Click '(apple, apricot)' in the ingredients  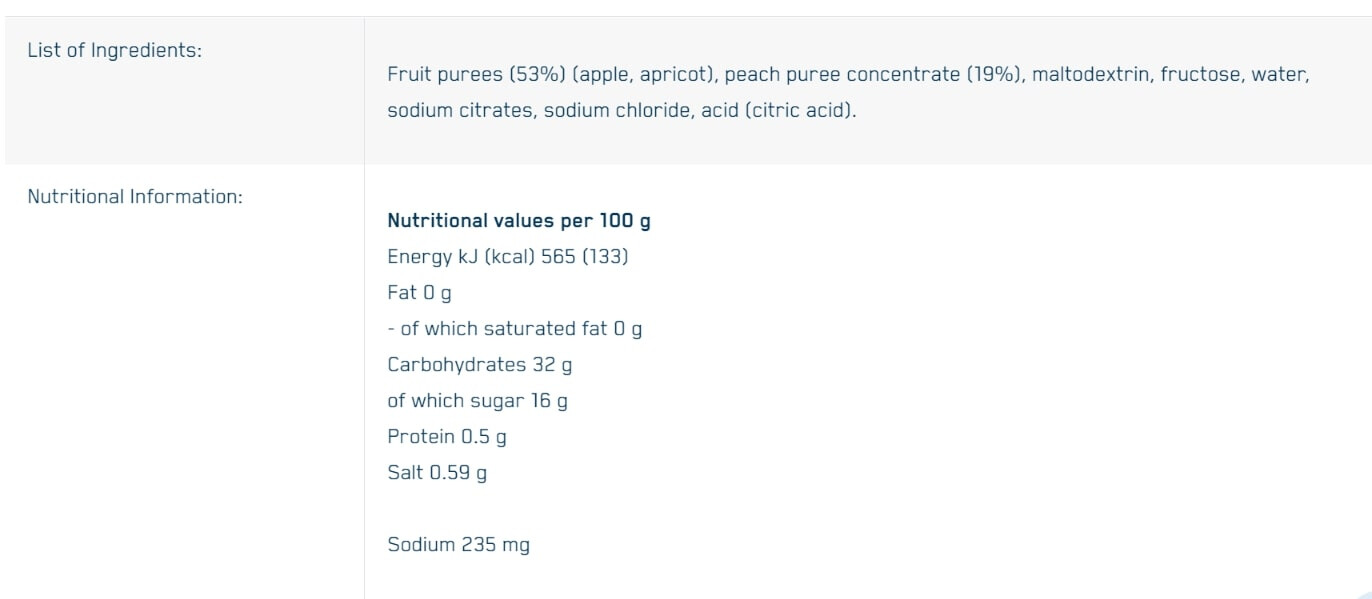pos(644,75)
